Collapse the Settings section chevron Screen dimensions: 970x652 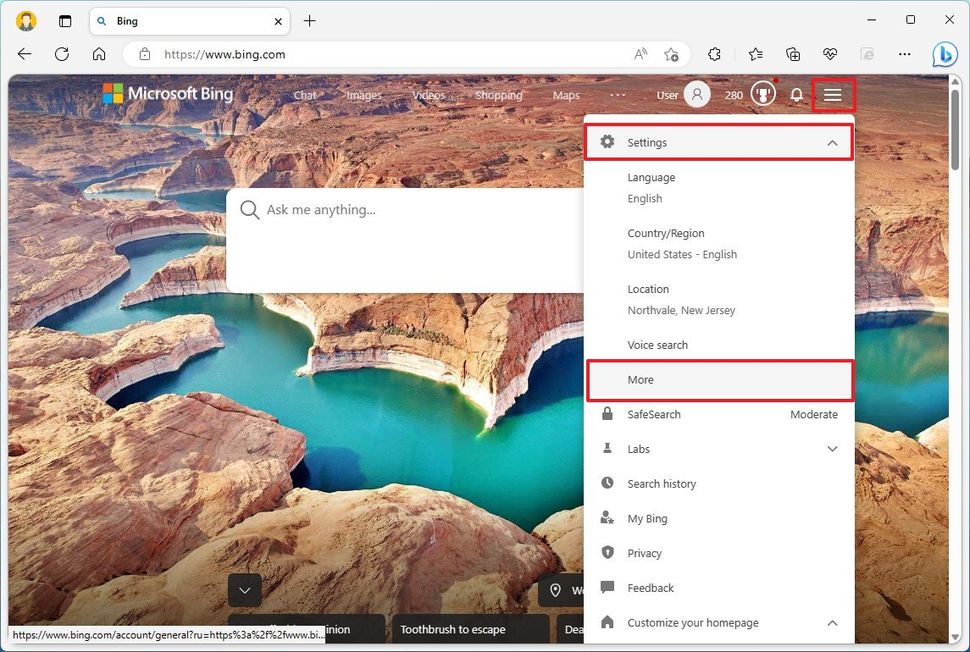(831, 142)
